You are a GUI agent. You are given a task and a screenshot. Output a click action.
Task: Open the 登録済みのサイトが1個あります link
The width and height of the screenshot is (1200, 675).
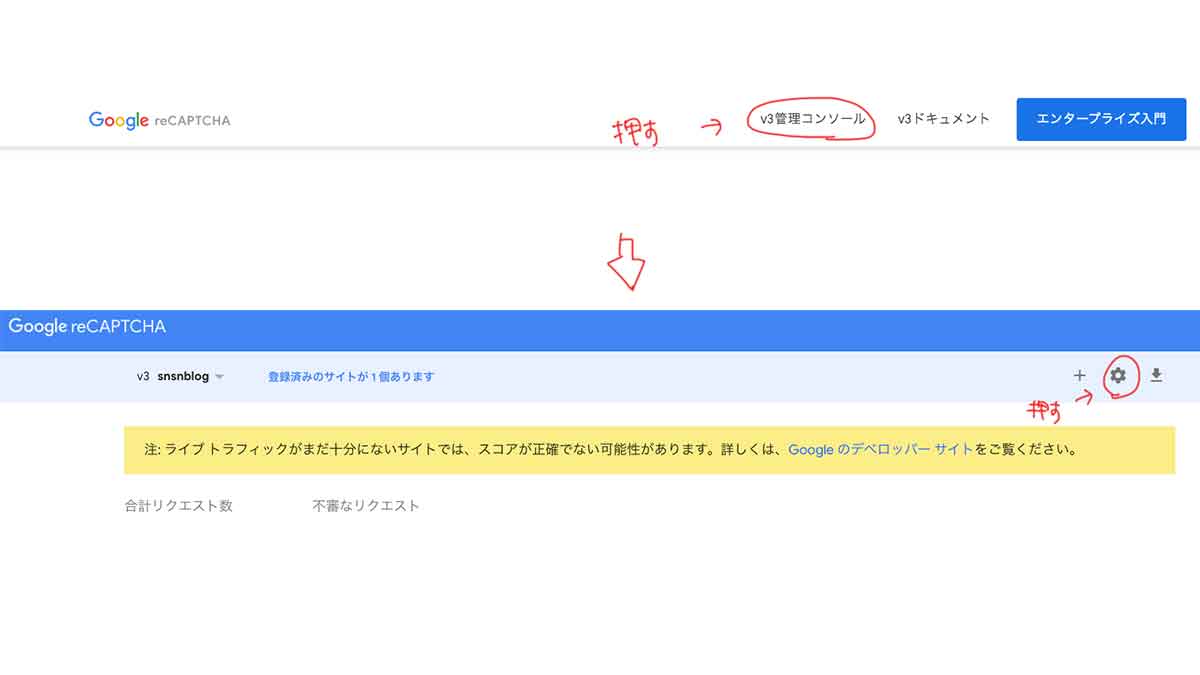click(352, 376)
